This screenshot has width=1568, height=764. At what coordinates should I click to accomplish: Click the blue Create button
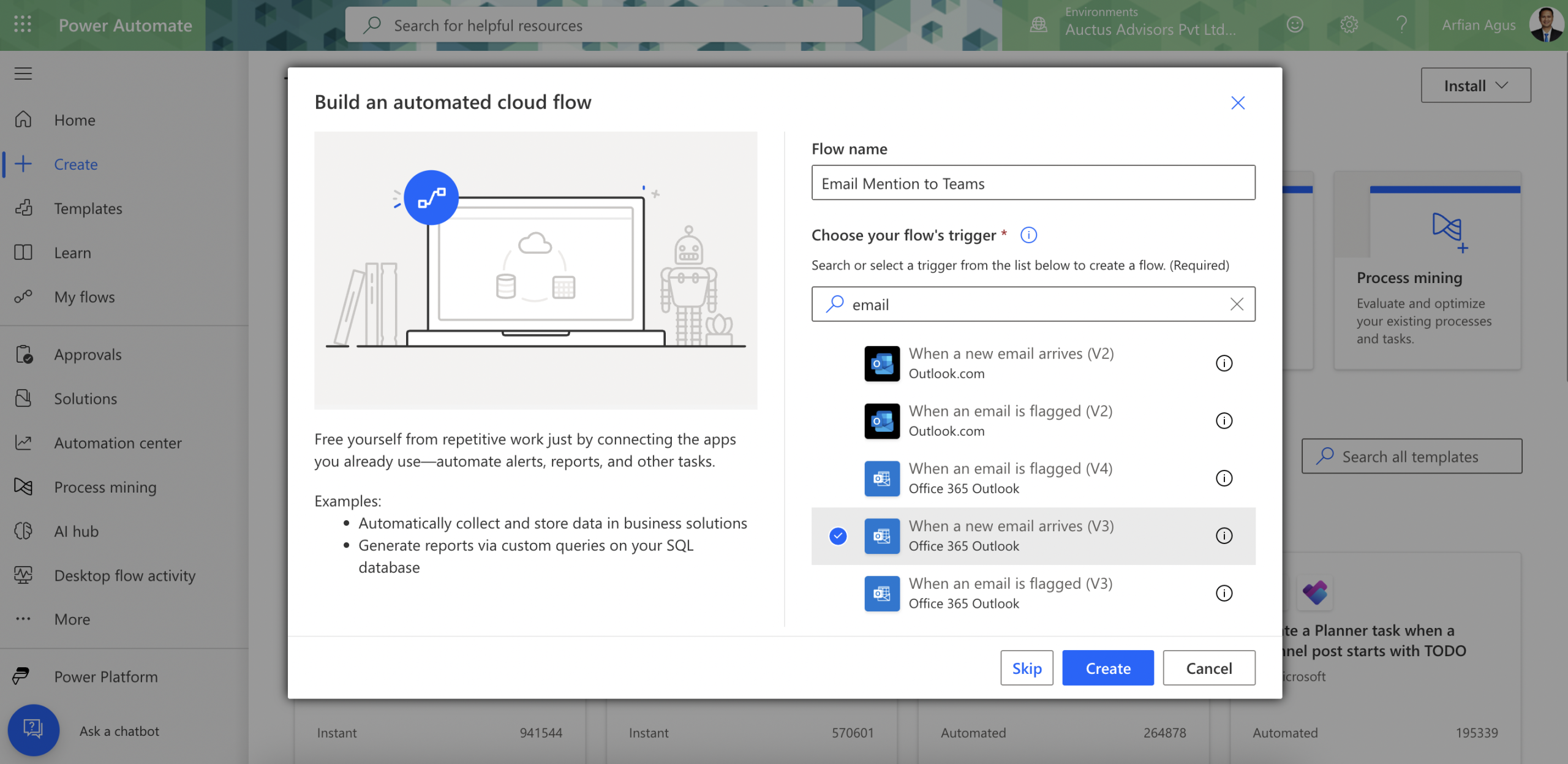1107,668
